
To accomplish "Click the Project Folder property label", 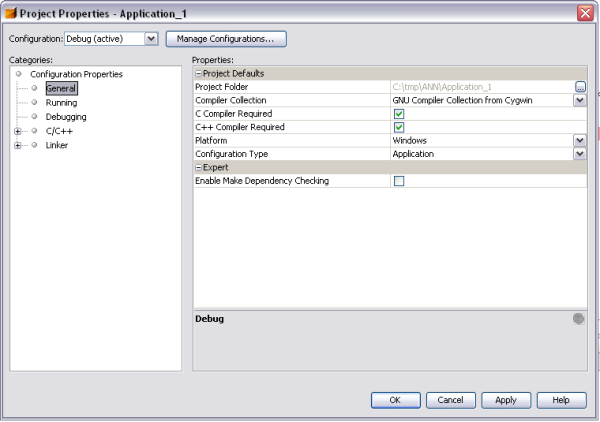I will tap(222, 87).
